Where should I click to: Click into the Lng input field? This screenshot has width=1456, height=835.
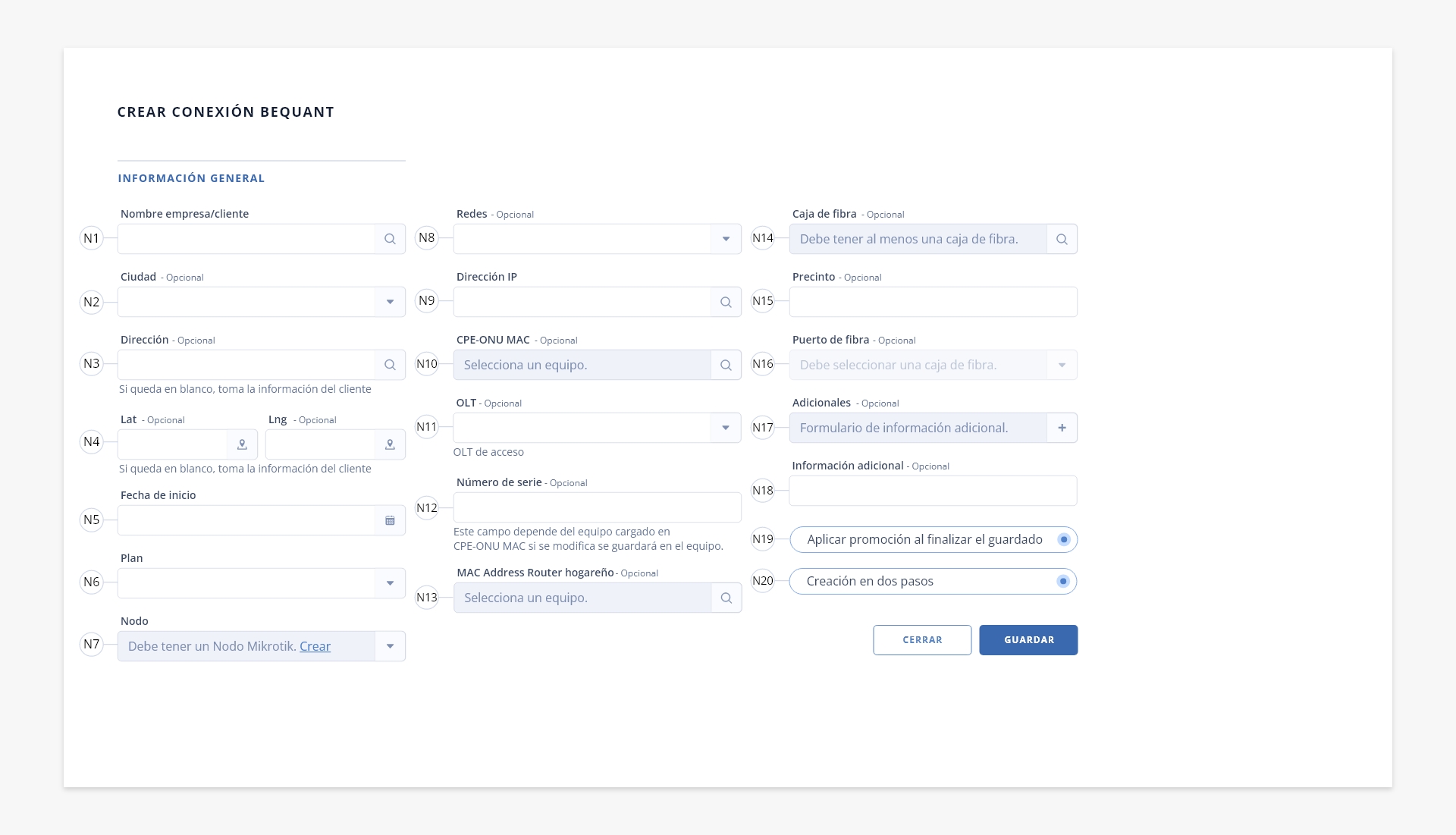point(320,444)
